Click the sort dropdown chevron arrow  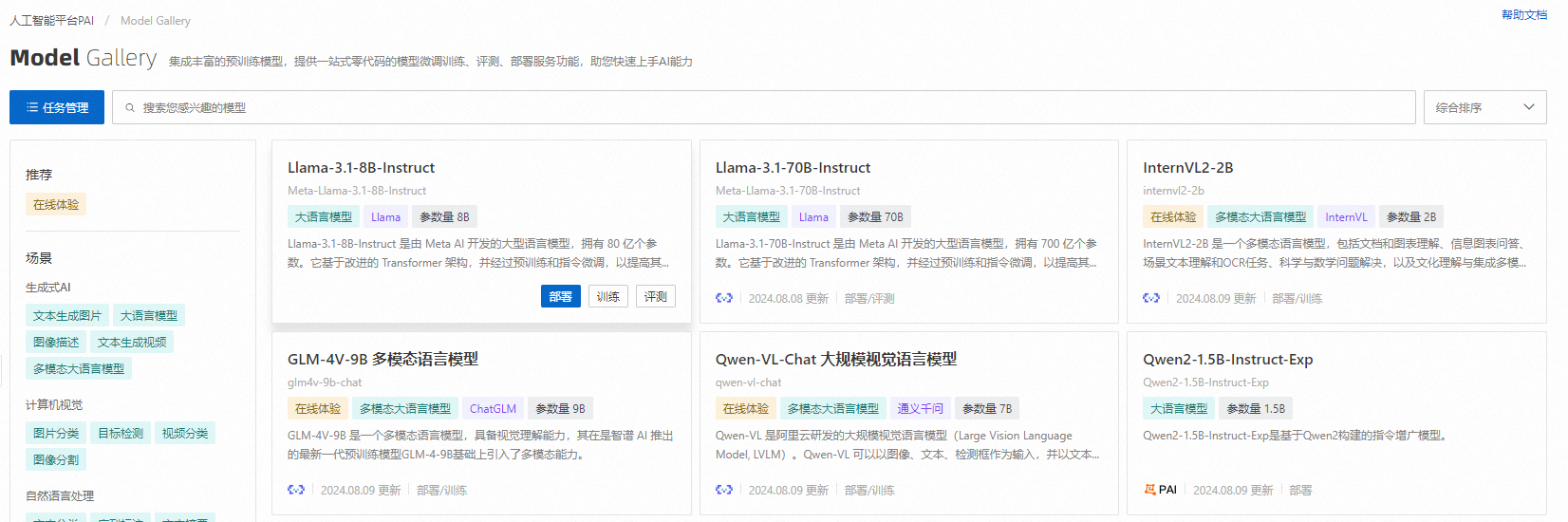point(1529,107)
